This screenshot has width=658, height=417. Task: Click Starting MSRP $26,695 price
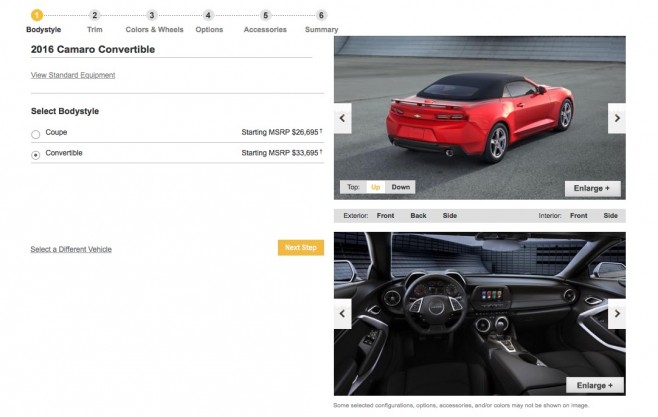(282, 132)
